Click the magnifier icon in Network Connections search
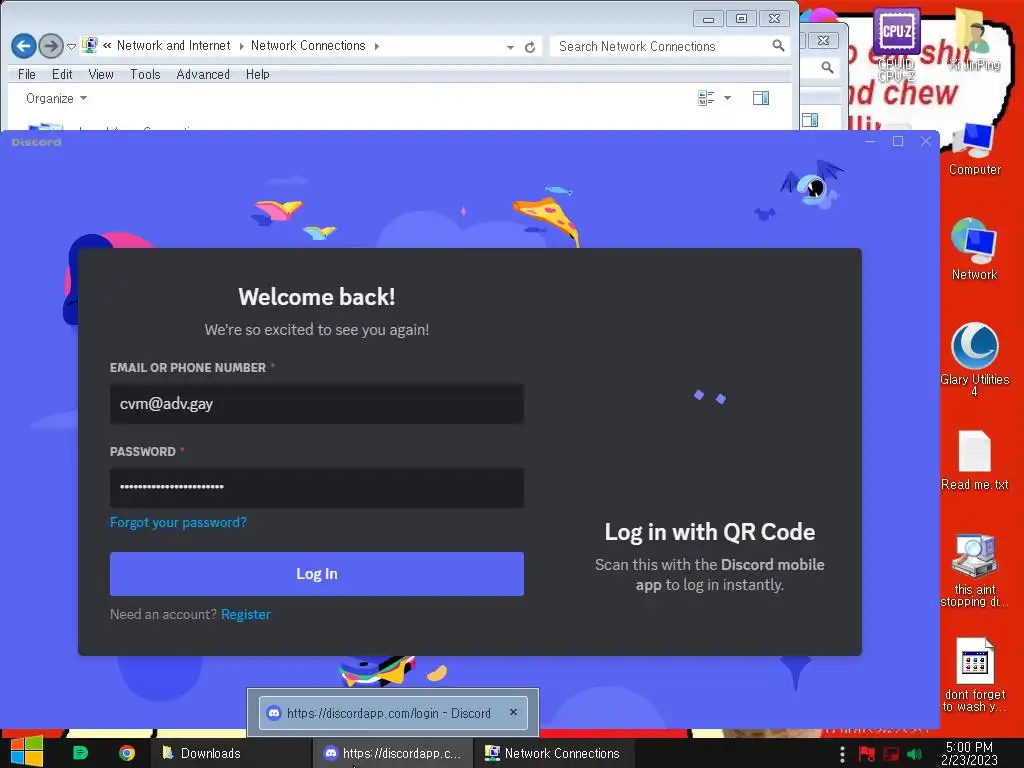Screen dimensions: 1024x768 coord(778,46)
